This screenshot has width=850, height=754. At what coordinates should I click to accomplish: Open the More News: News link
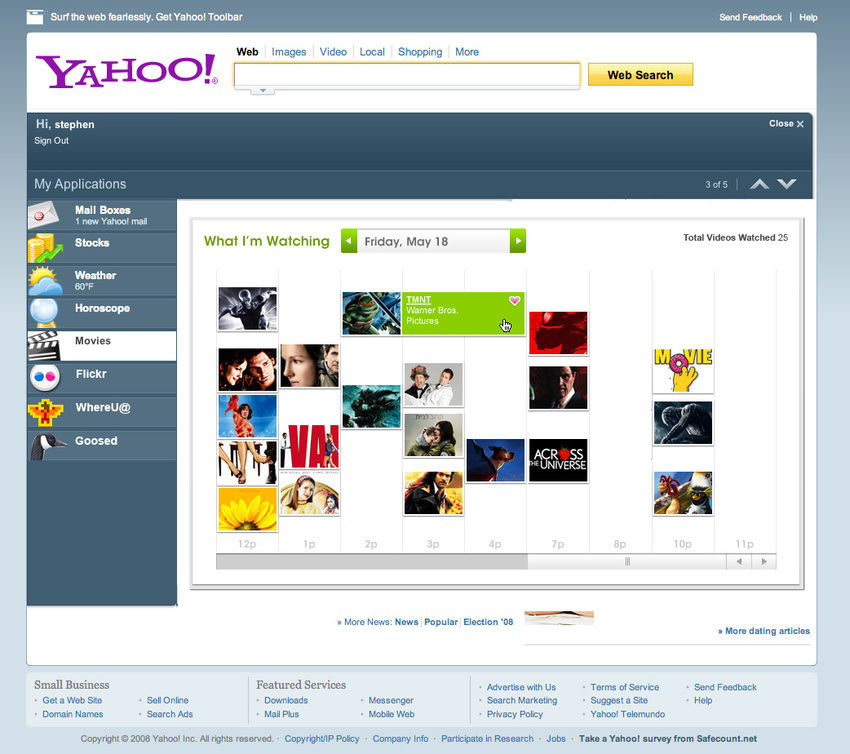click(x=407, y=622)
